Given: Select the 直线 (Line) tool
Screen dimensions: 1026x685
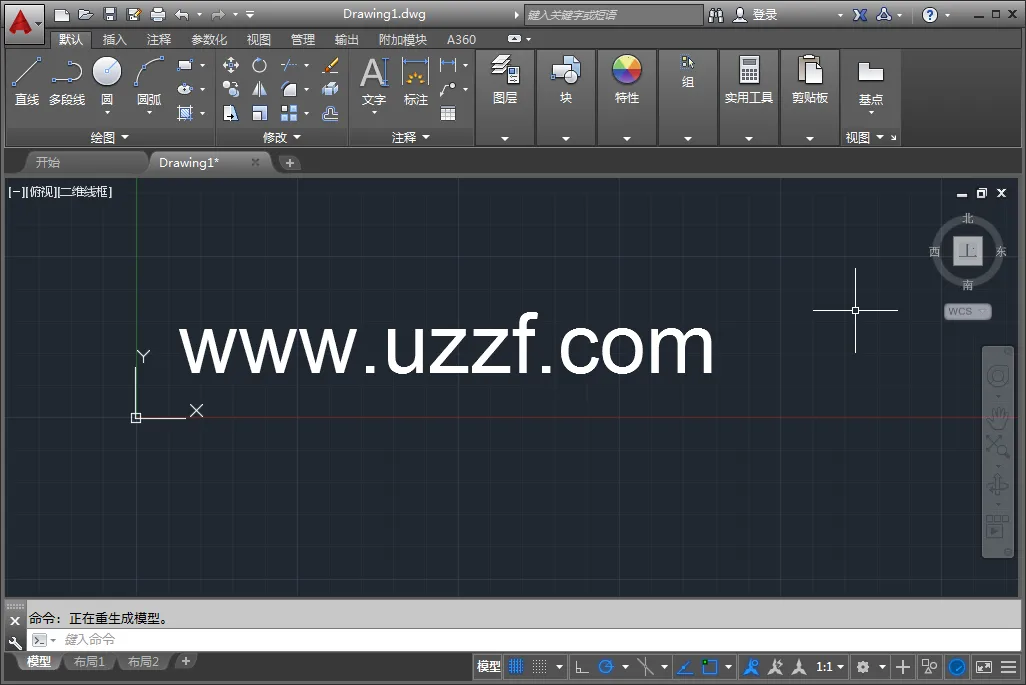Looking at the screenshot, I should click(27, 80).
